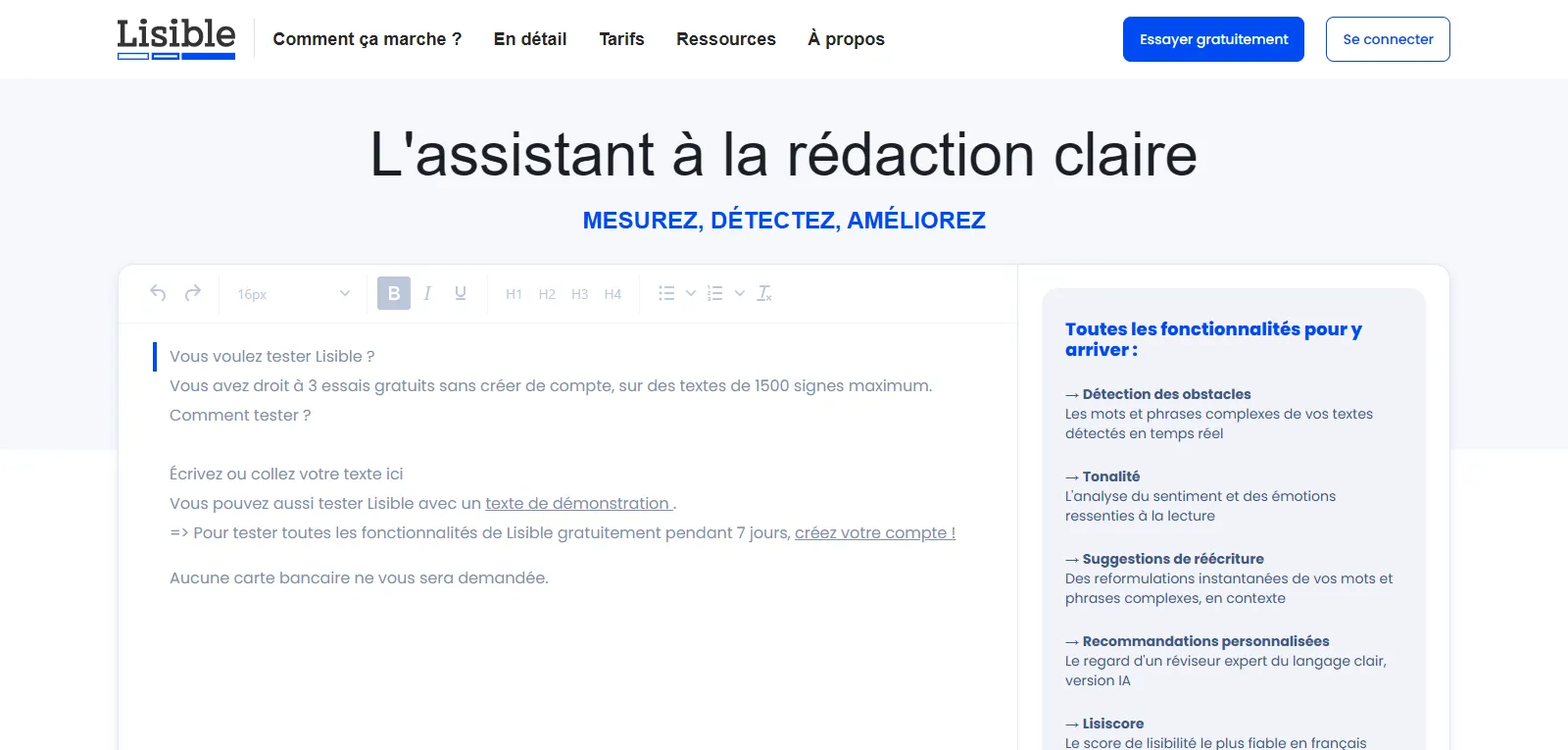The height and width of the screenshot is (750, 1568).
Task: Click Comment tester ? line
Action: (240, 415)
